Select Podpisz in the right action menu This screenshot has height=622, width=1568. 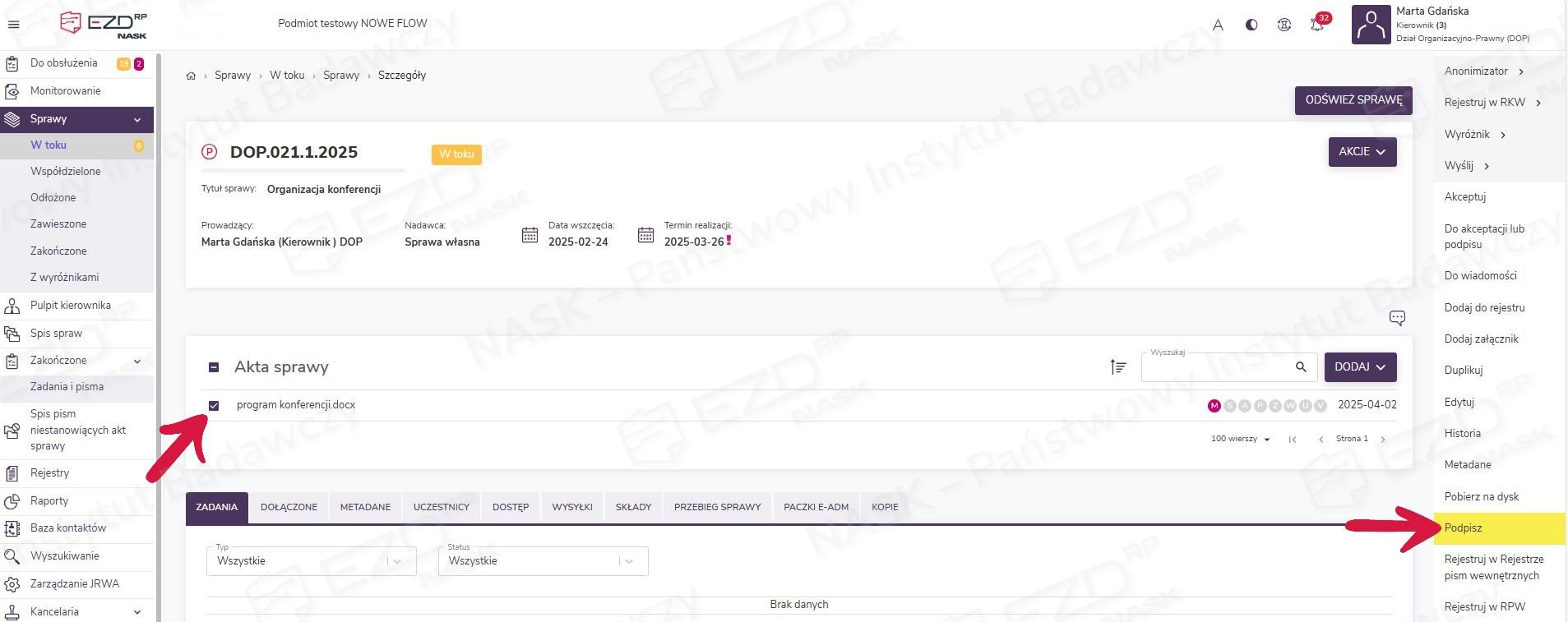coord(1464,528)
